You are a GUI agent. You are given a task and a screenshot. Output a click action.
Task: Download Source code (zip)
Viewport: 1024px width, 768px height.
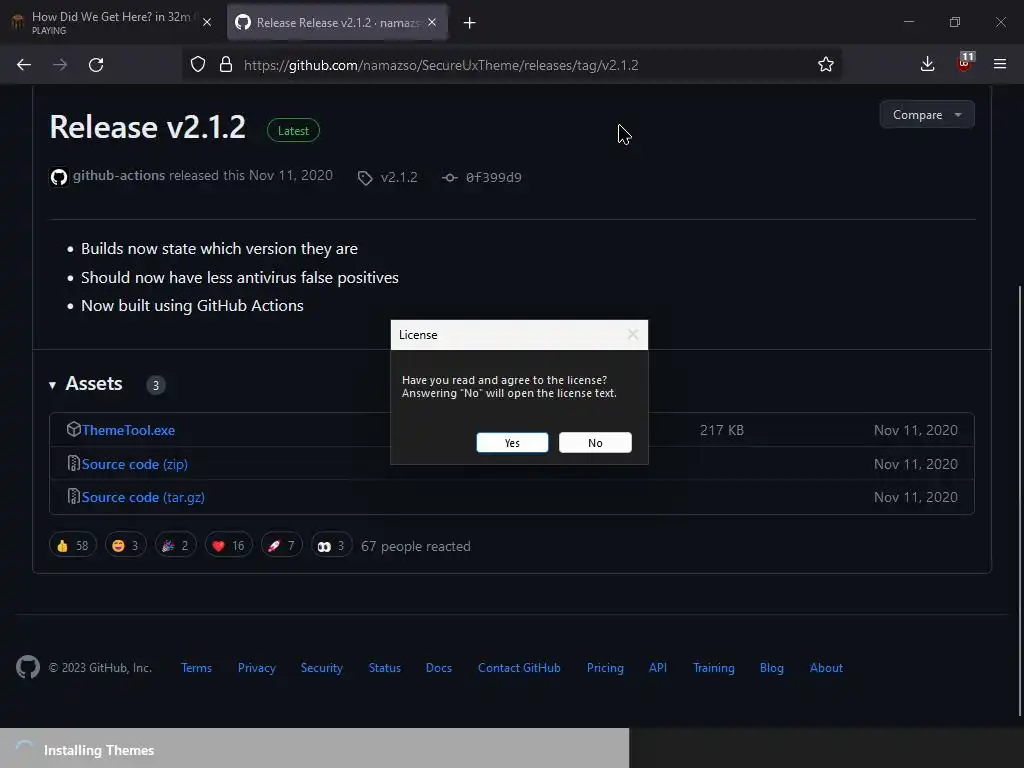point(135,464)
